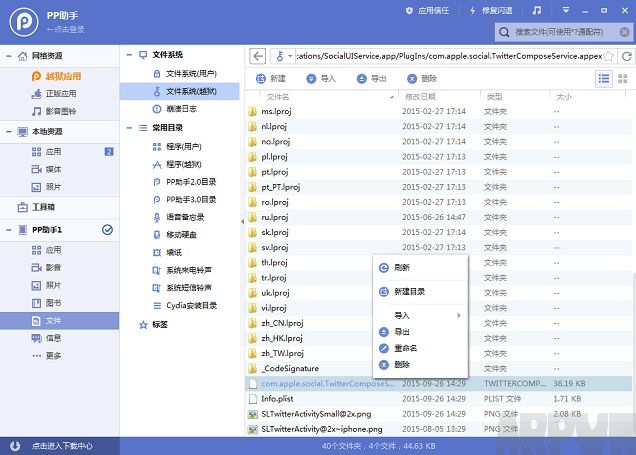This screenshot has height=455, width=636.
Task: Open the 应用信任 shield option
Action: [427, 11]
